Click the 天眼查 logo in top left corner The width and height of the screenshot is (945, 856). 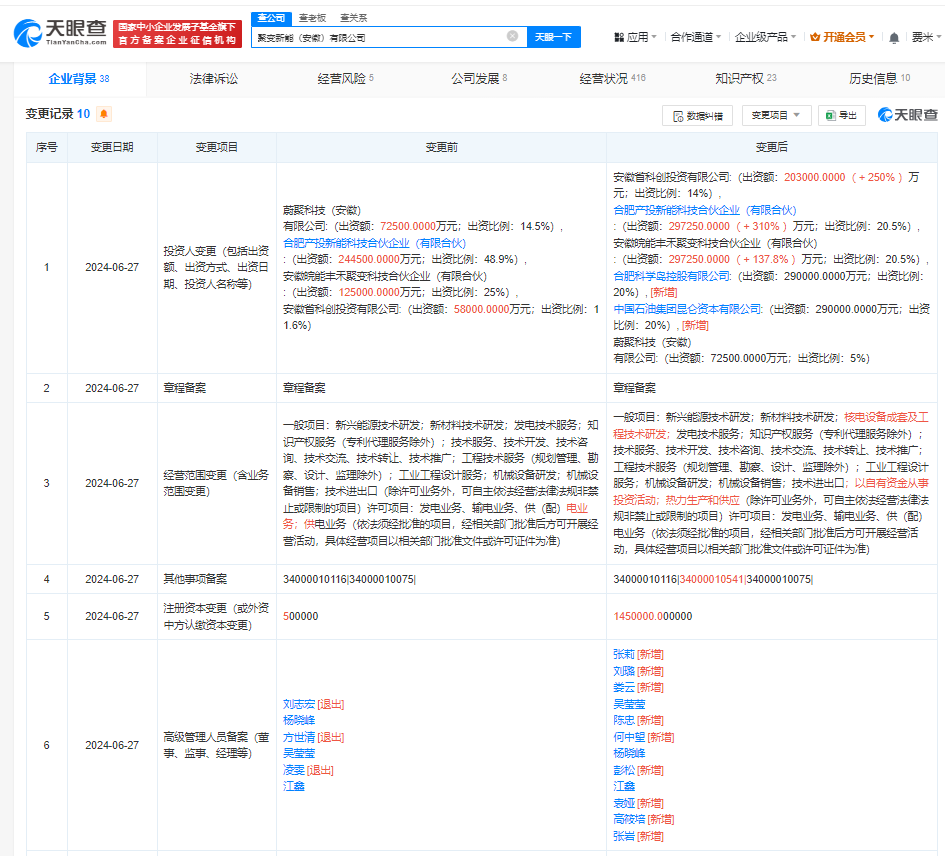58,30
